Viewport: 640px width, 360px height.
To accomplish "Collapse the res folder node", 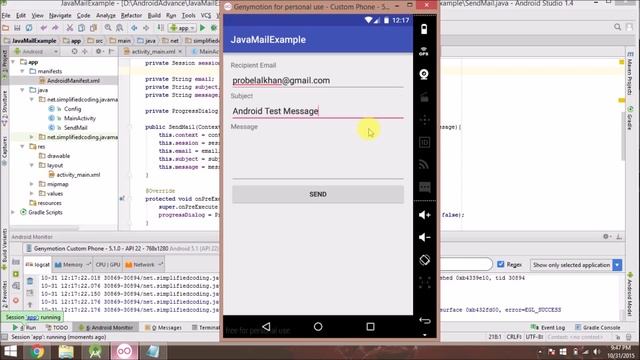I will [x=22, y=146].
